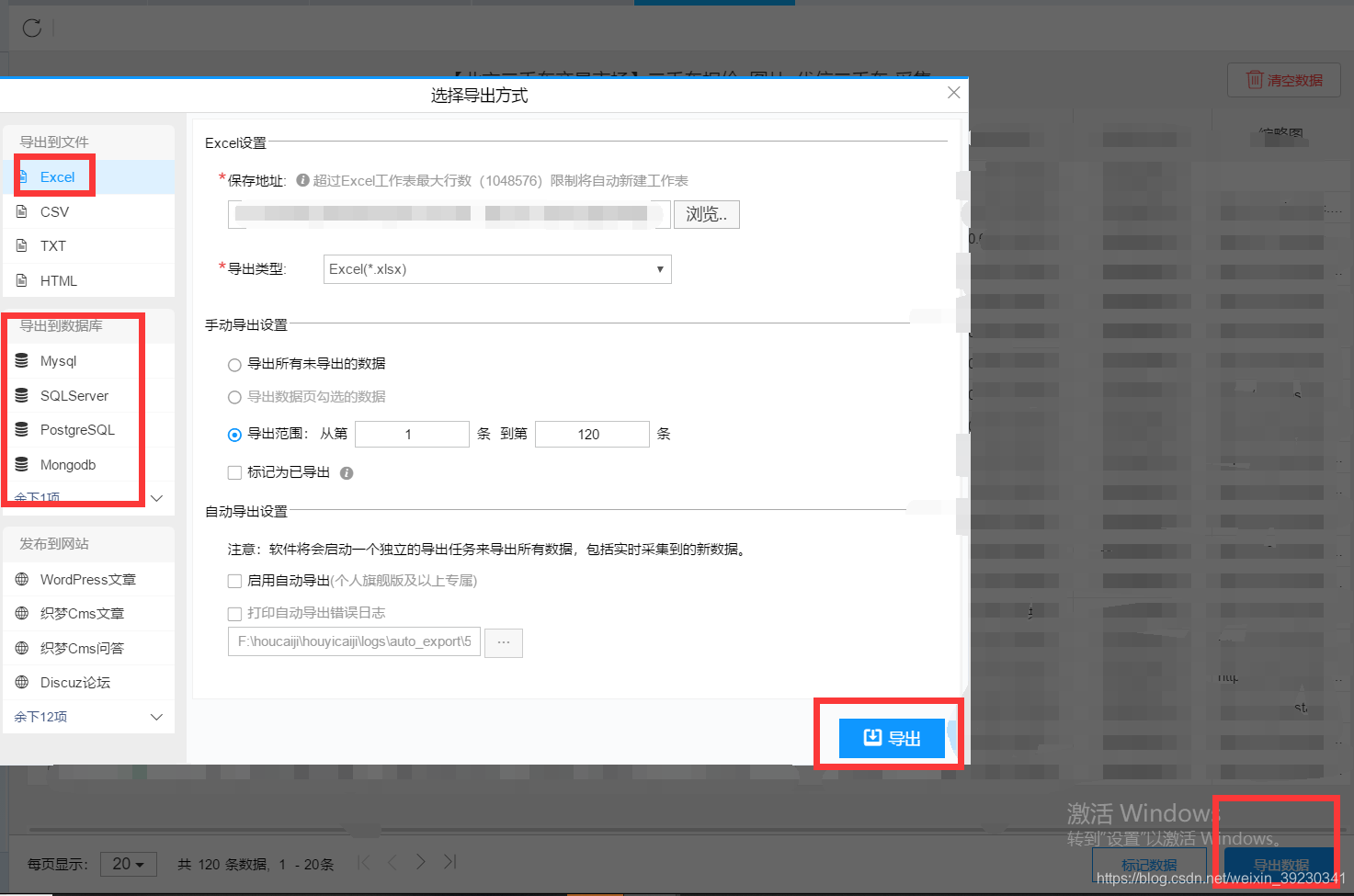The height and width of the screenshot is (896, 1354).
Task: Click 浏览 to browse save path
Action: (707, 214)
